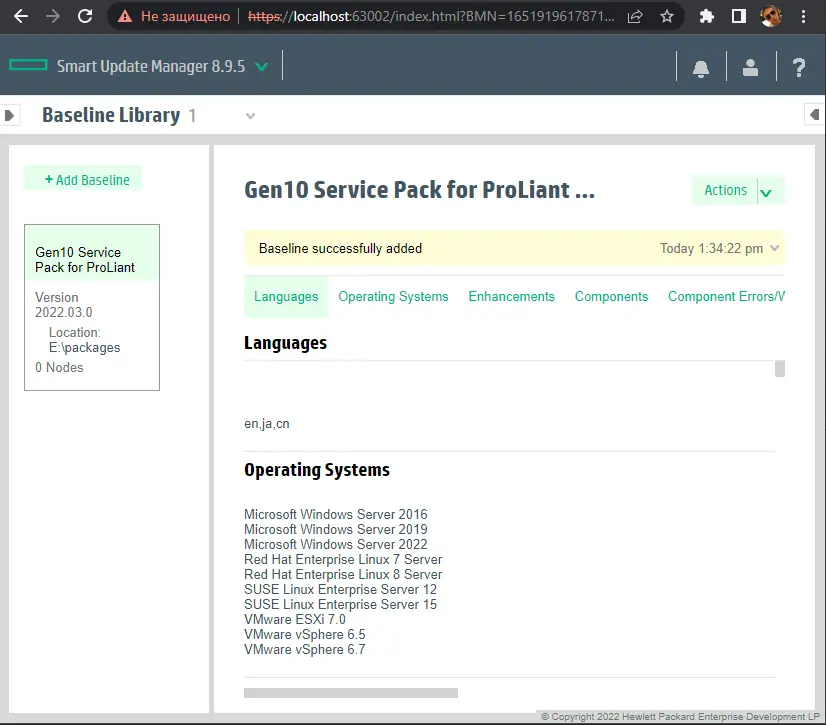The height and width of the screenshot is (725, 826).
Task: Click the share page icon in the address bar
Action: [635, 16]
